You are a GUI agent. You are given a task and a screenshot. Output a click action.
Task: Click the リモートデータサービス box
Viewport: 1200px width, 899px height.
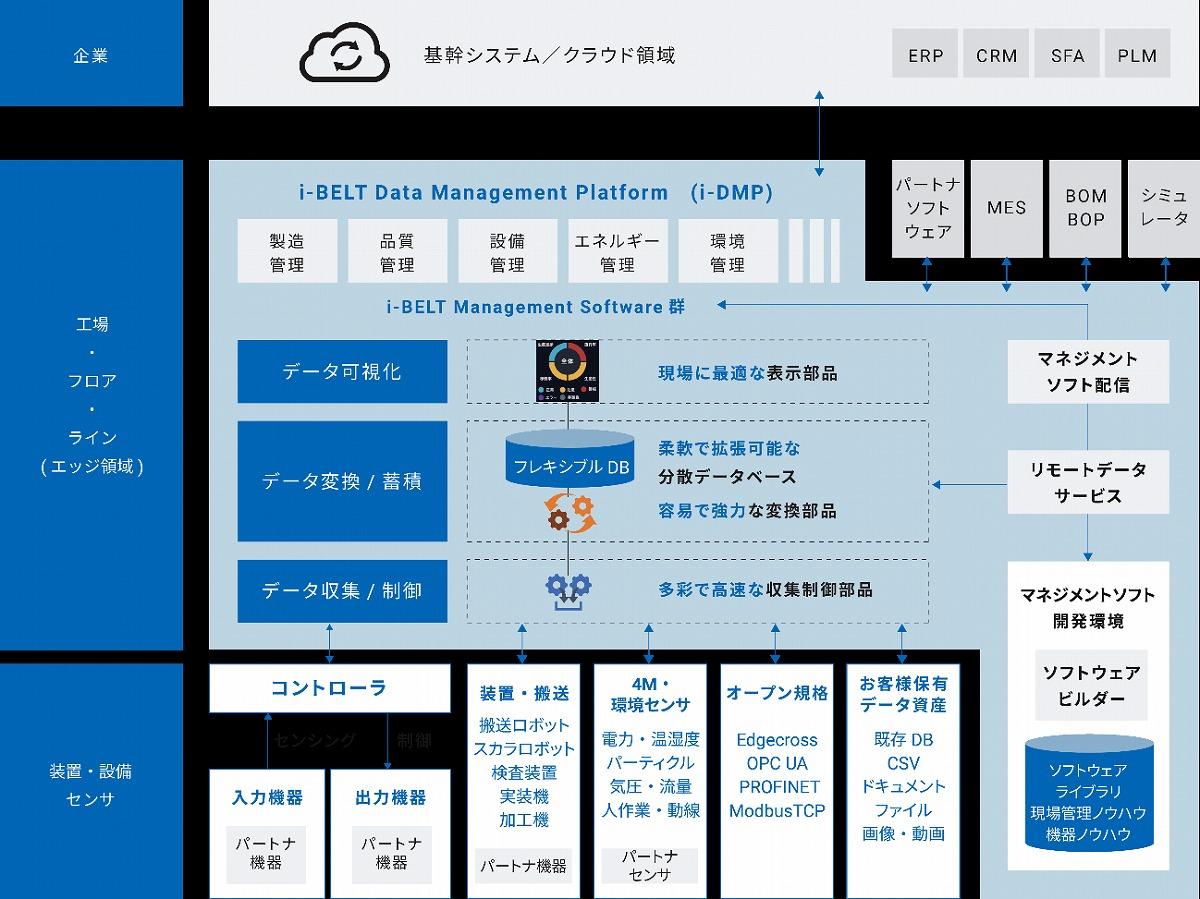(1088, 482)
